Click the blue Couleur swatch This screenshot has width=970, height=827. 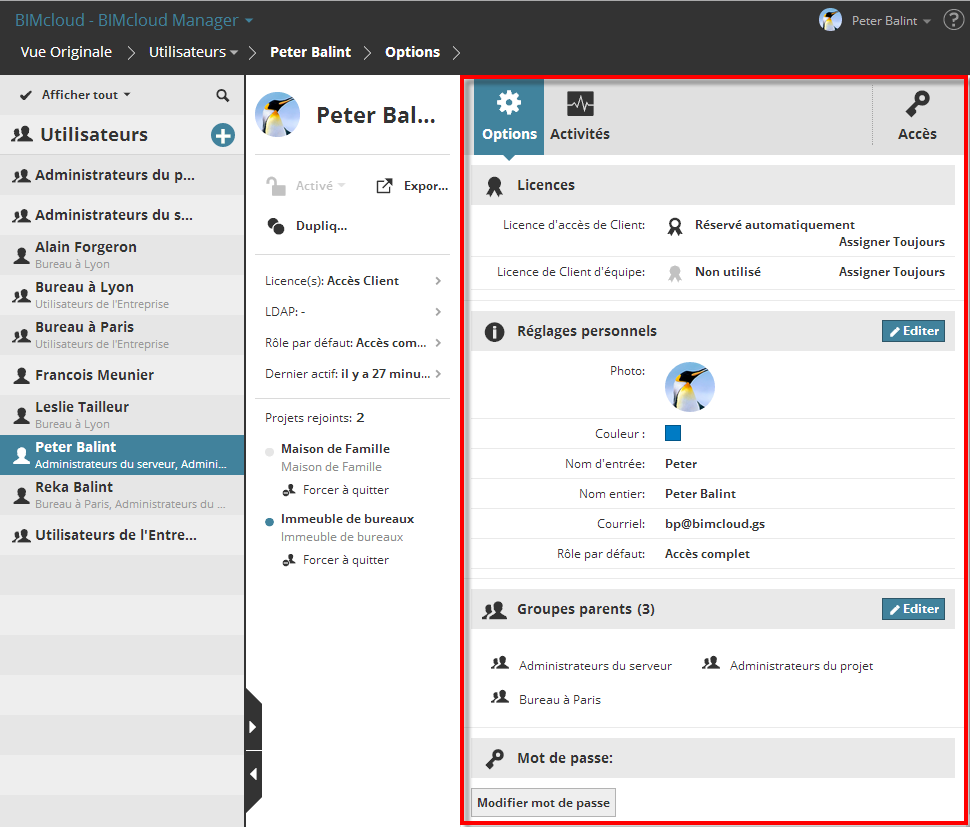[672, 433]
